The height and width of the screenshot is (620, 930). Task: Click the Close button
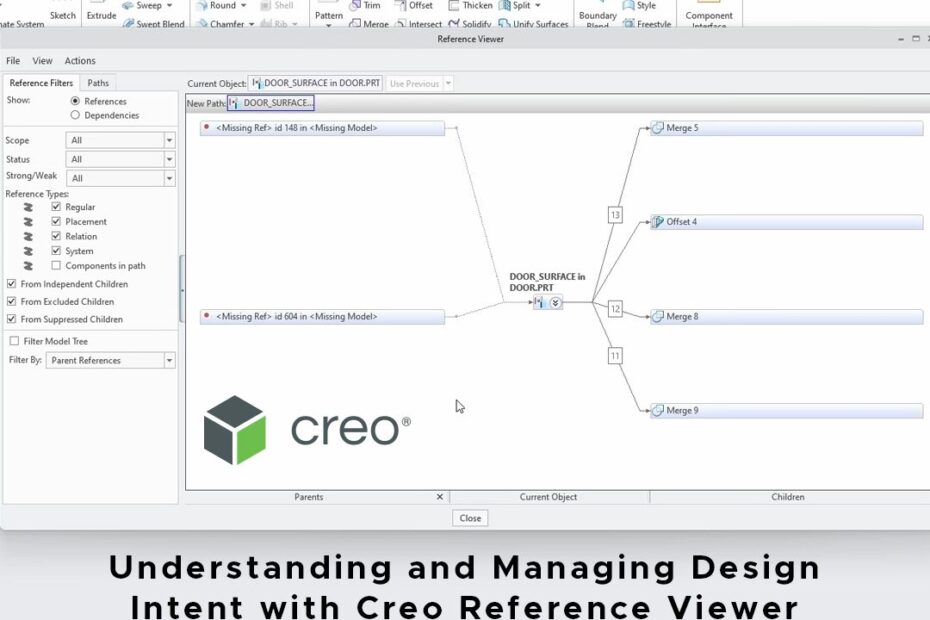(x=470, y=518)
